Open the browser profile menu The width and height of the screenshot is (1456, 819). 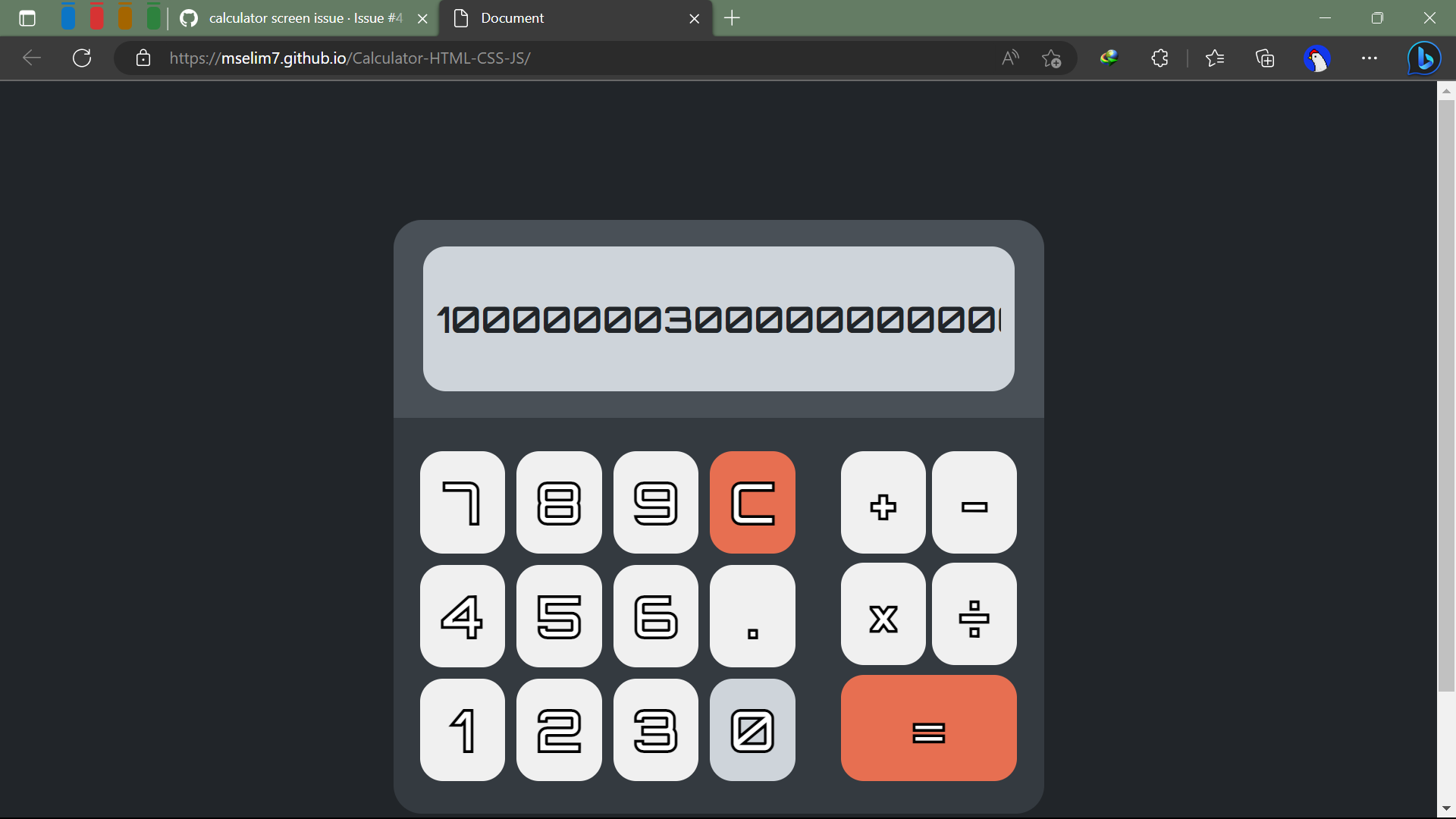point(1318,58)
